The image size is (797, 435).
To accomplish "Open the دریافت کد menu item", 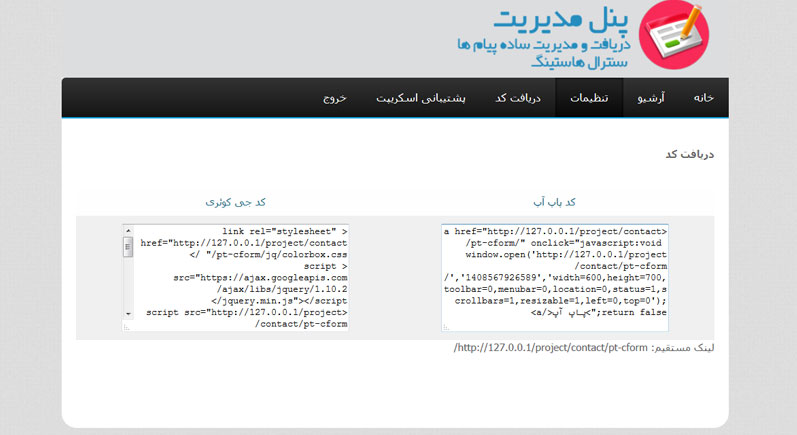I will (x=518, y=98).
